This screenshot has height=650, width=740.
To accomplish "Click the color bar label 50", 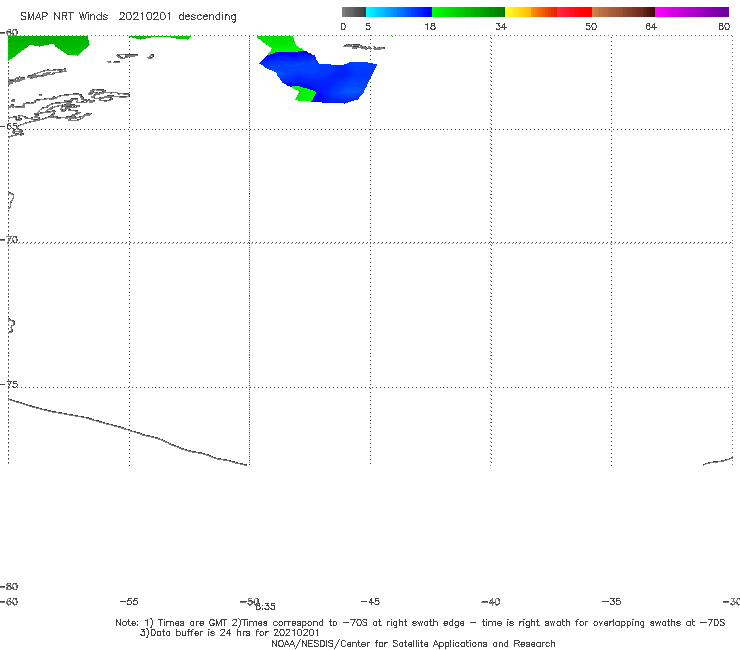I will (x=591, y=26).
